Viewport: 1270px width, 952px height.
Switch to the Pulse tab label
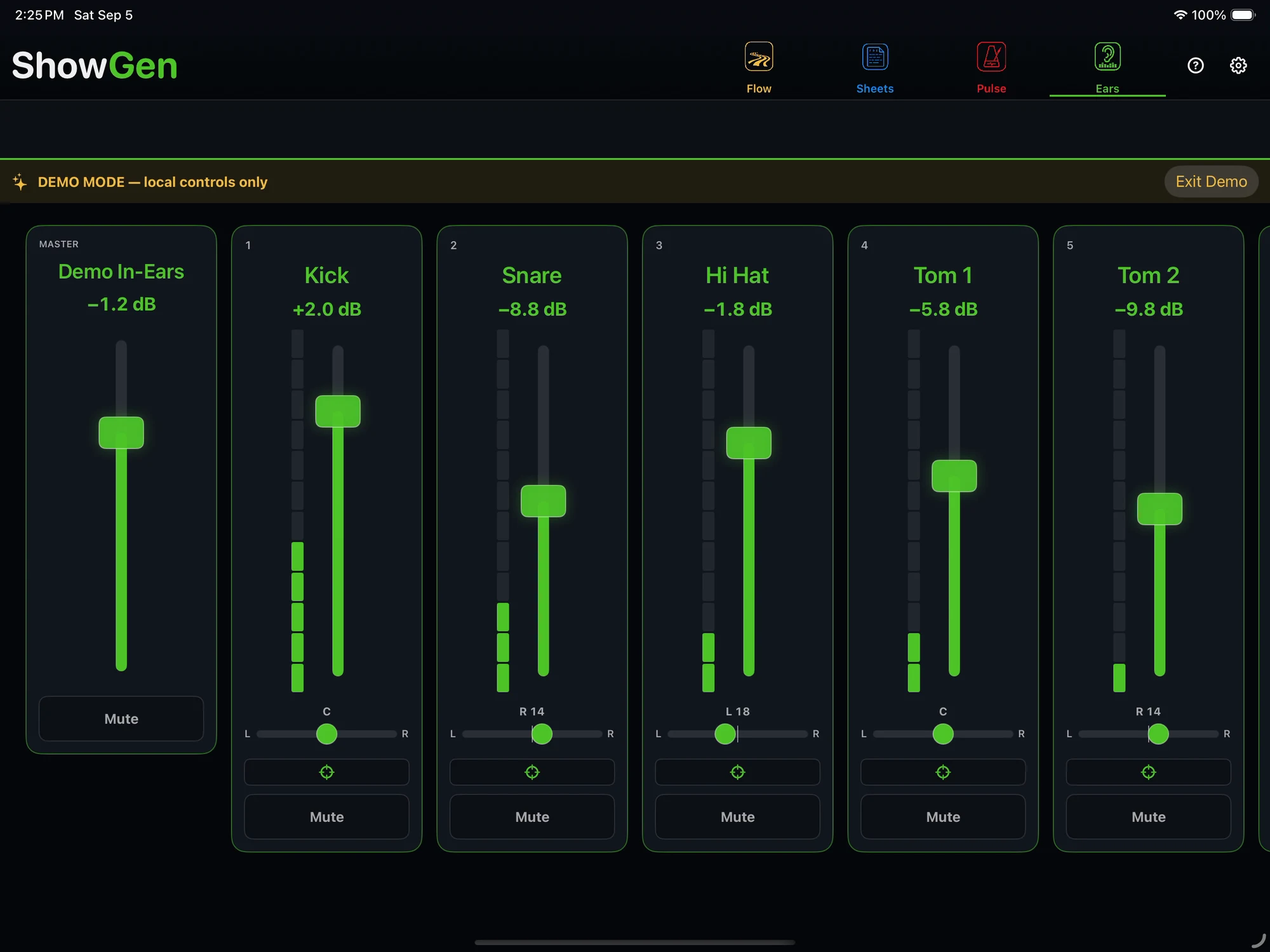[991, 89]
